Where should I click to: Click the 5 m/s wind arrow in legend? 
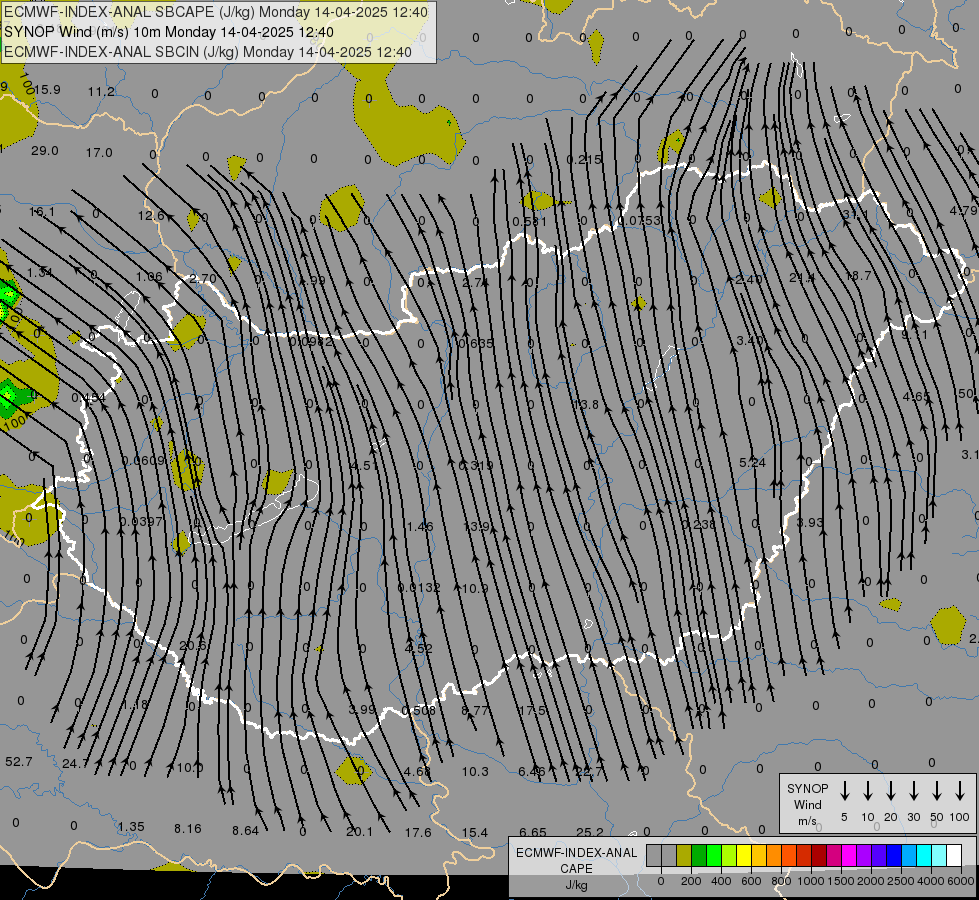click(x=844, y=791)
